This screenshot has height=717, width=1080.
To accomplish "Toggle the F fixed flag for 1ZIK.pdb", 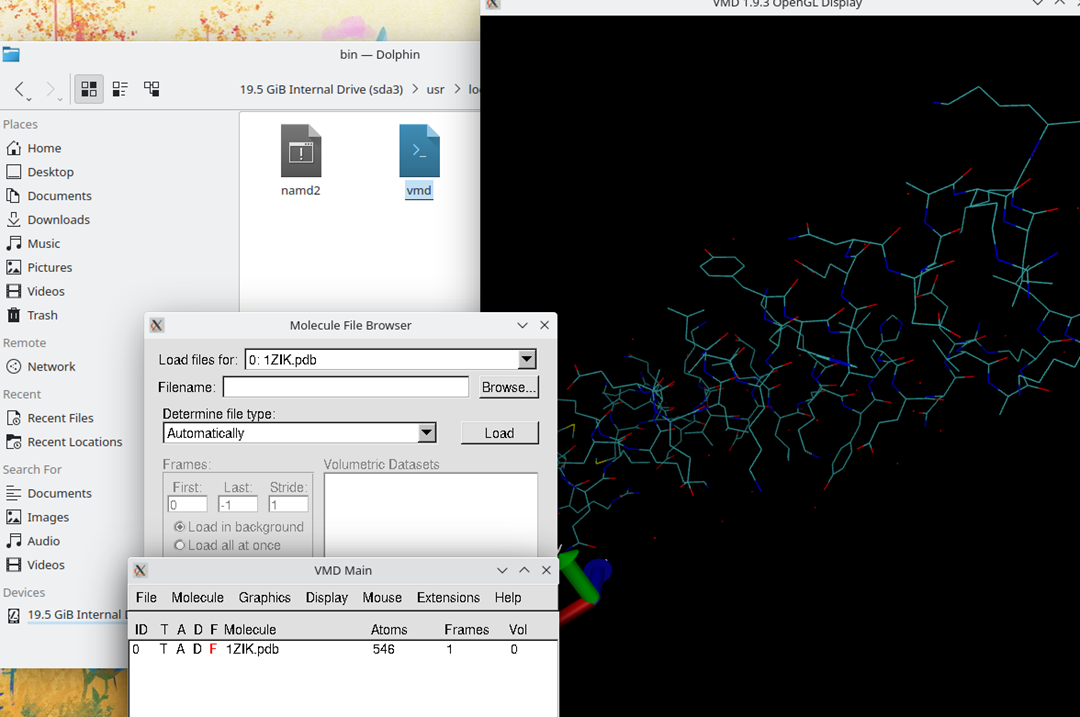I will pyautogui.click(x=213, y=649).
